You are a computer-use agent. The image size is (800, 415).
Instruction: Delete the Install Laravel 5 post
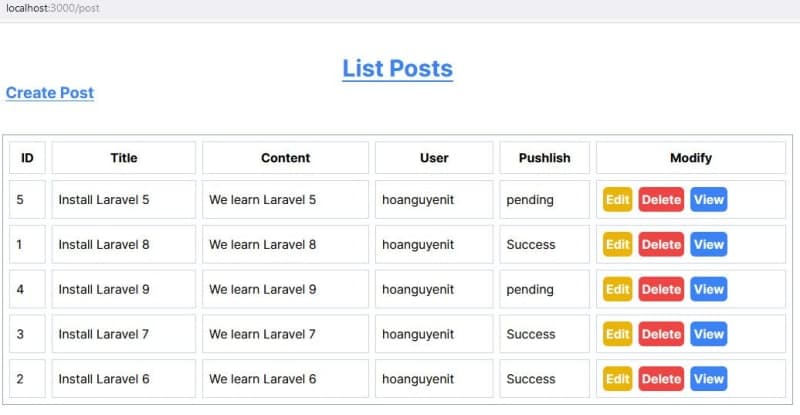pyautogui.click(x=661, y=200)
